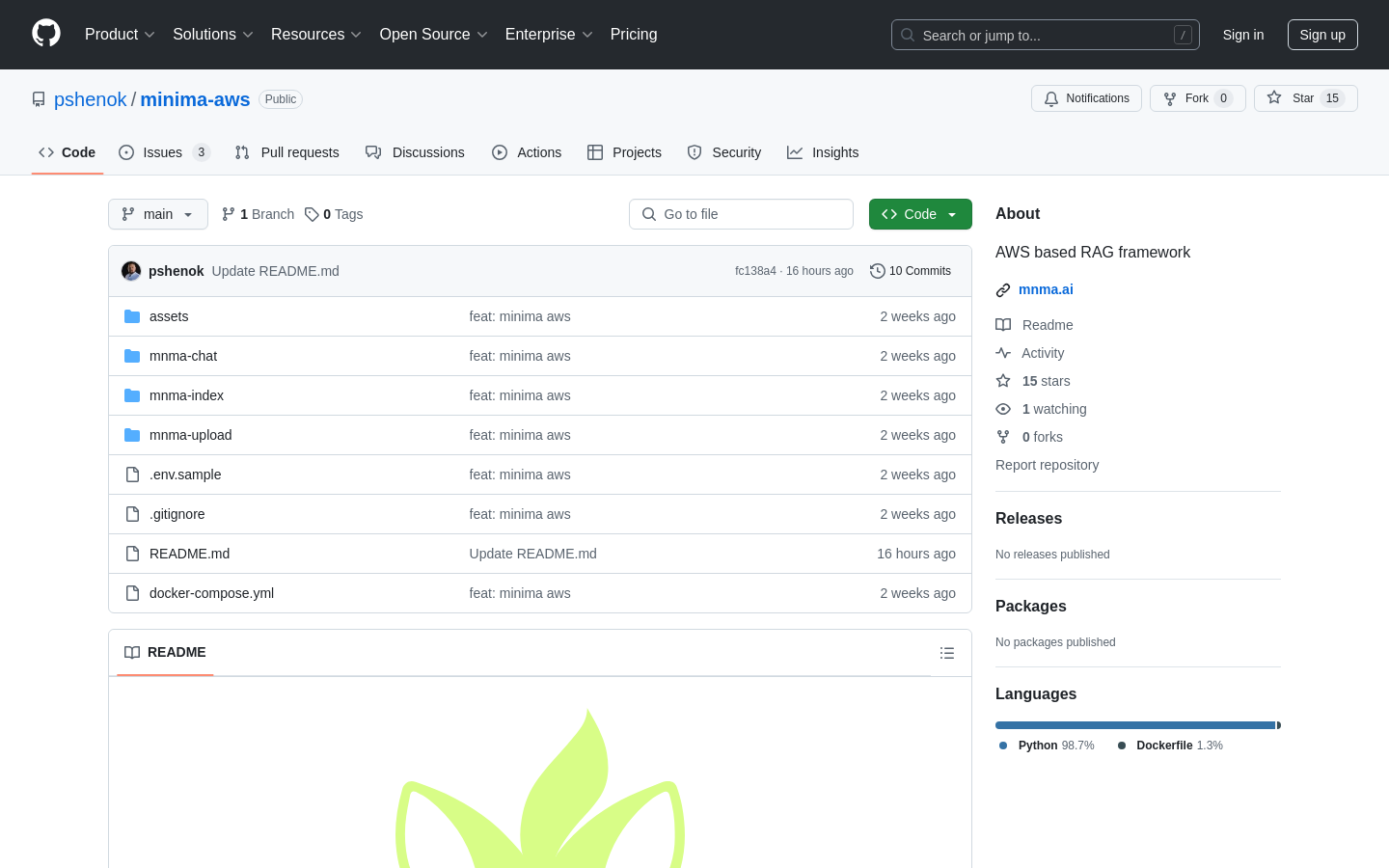Click pshenok's avatar in the commit bar
Image resolution: width=1389 pixels, height=868 pixels.
131,271
